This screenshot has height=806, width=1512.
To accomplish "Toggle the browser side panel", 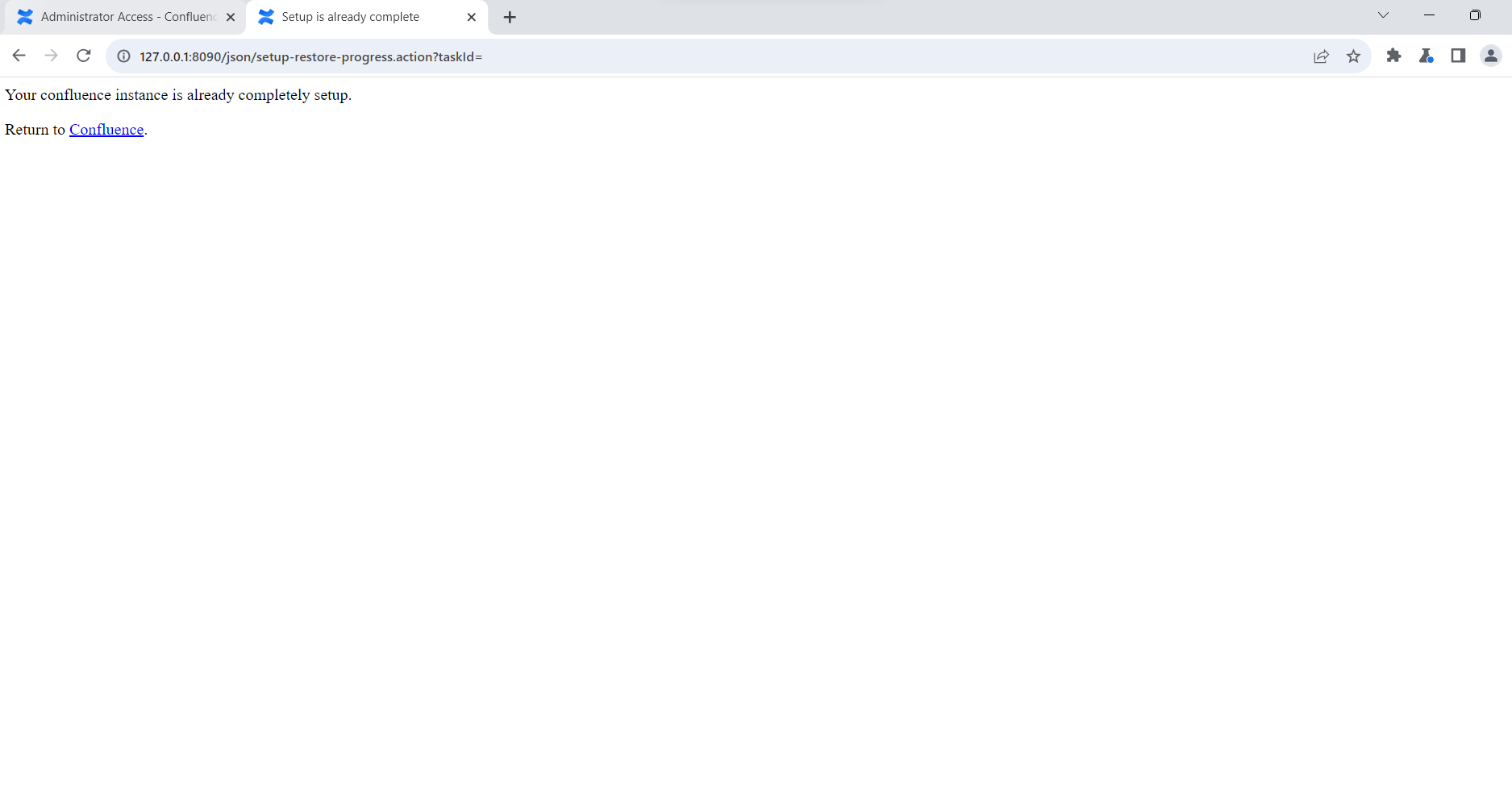I will pos(1458,56).
